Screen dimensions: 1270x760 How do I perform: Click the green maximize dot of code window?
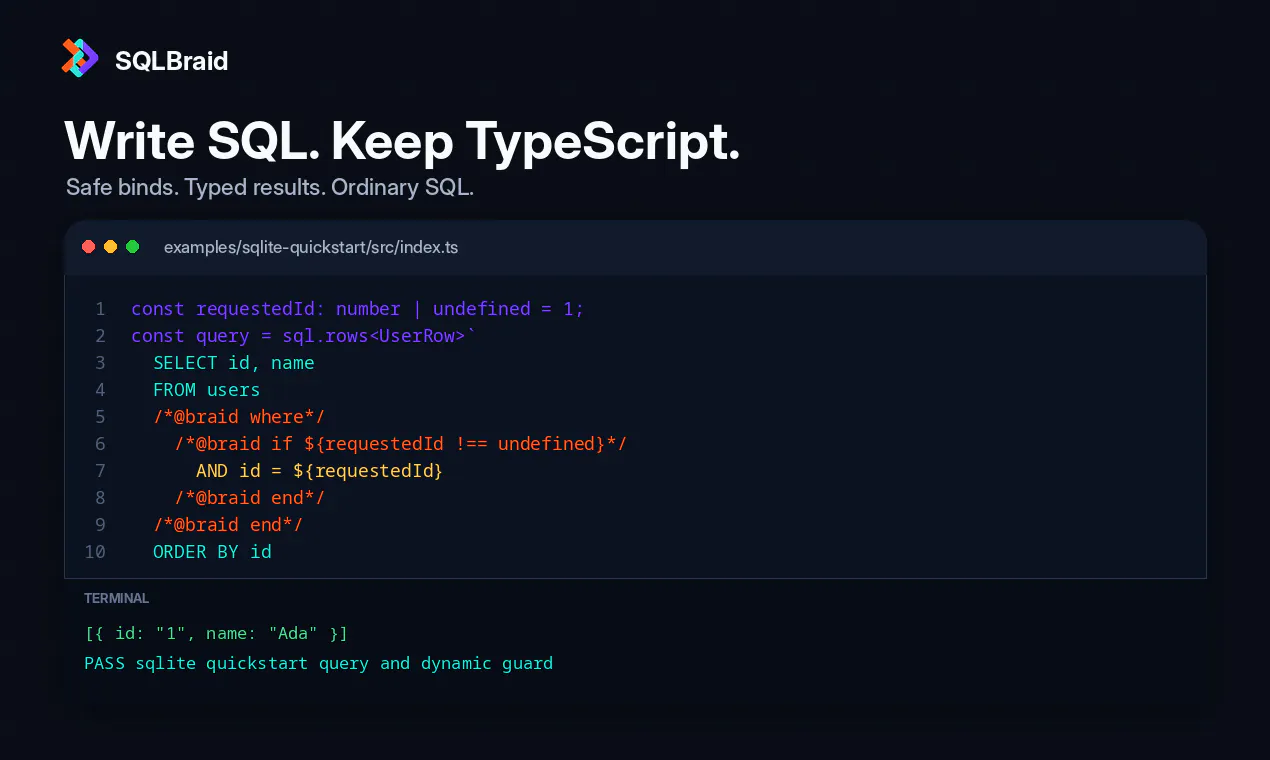[x=132, y=247]
